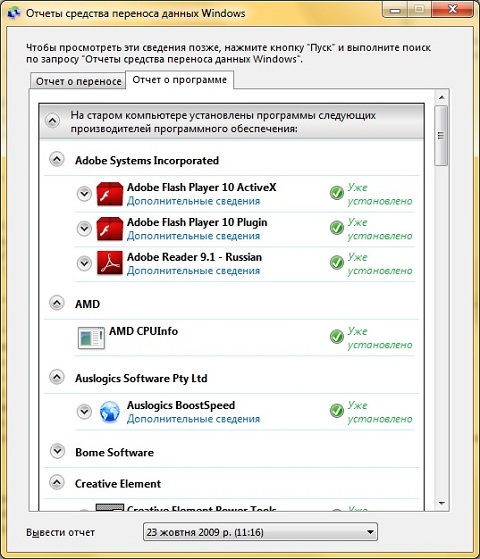Click Уже установлено status for AMD CPUInfo
Screen dimensions: 480x559
380,338
